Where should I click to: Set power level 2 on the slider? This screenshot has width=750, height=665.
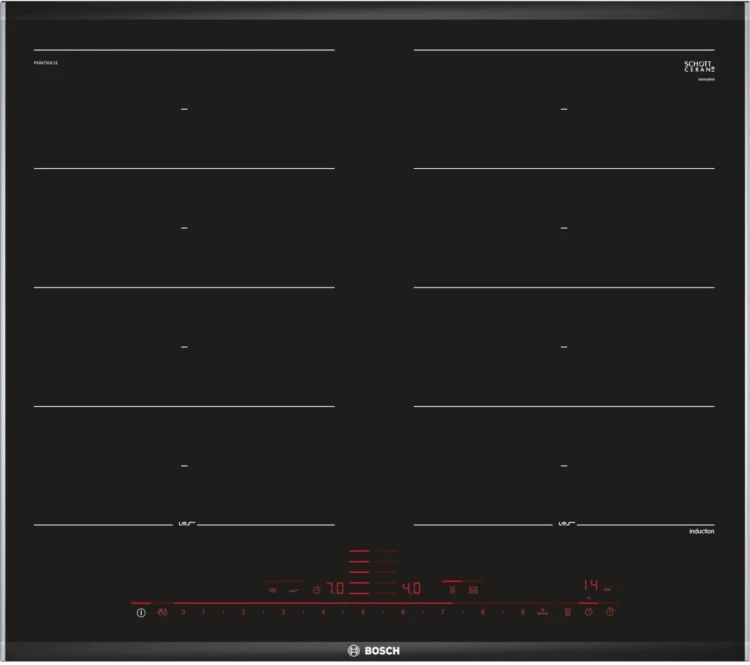(243, 612)
